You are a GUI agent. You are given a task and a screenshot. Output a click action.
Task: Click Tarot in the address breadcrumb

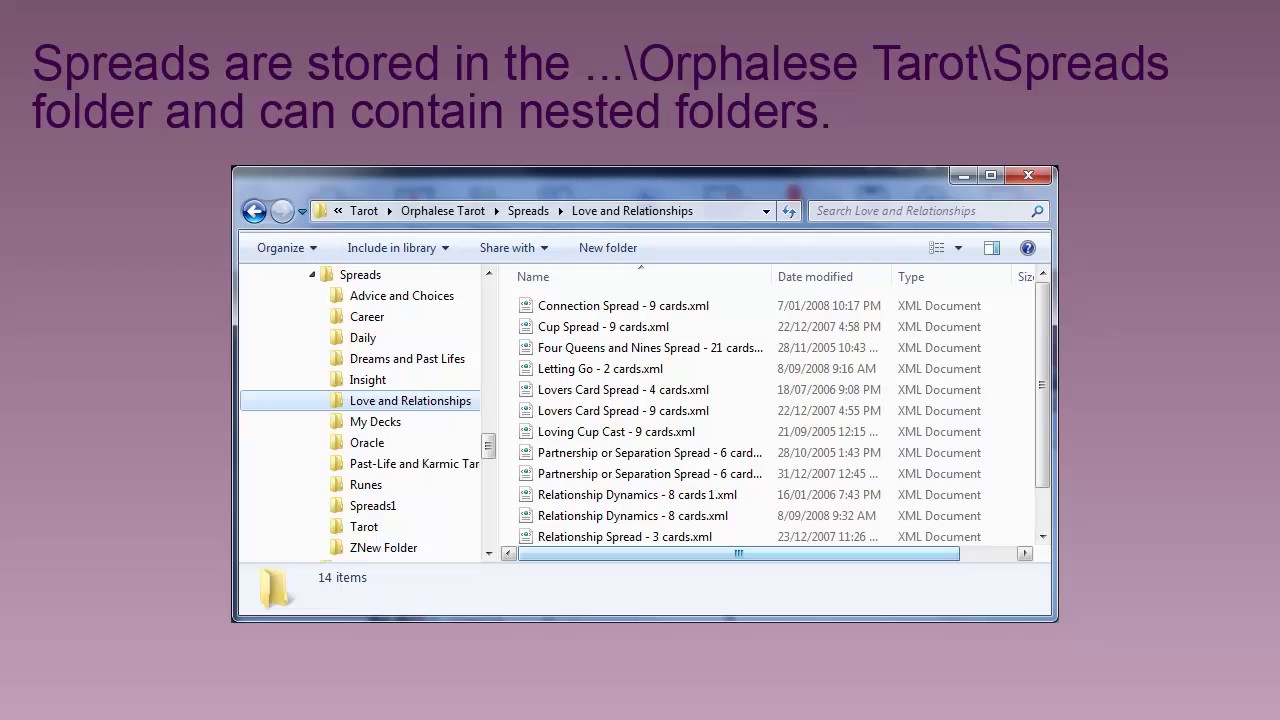(364, 211)
